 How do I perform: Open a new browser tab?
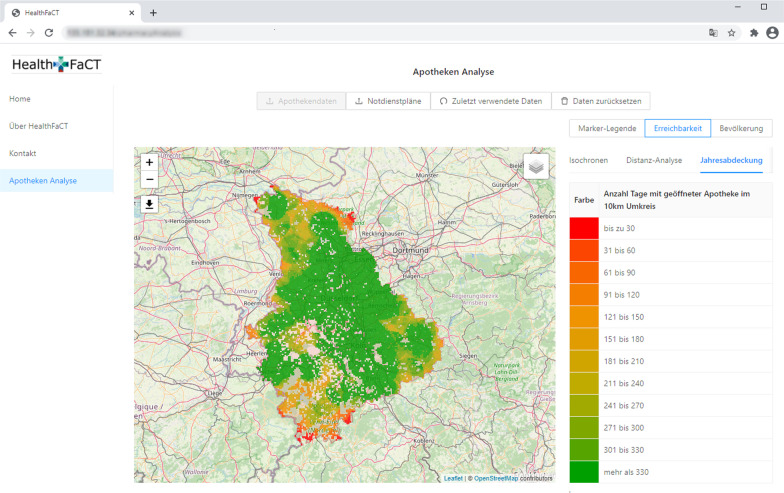click(x=153, y=12)
